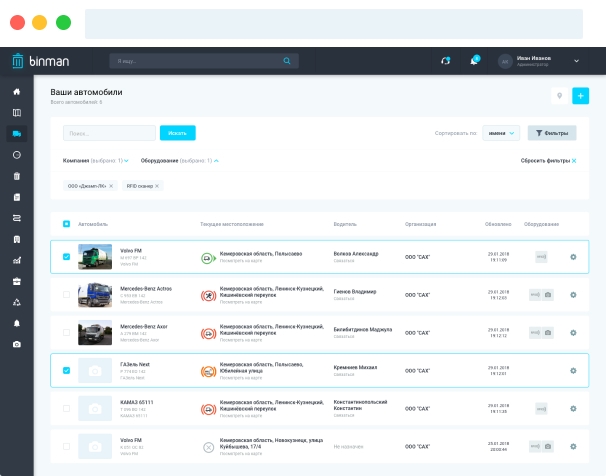
Task: Click the Искать search button
Action: tap(177, 132)
